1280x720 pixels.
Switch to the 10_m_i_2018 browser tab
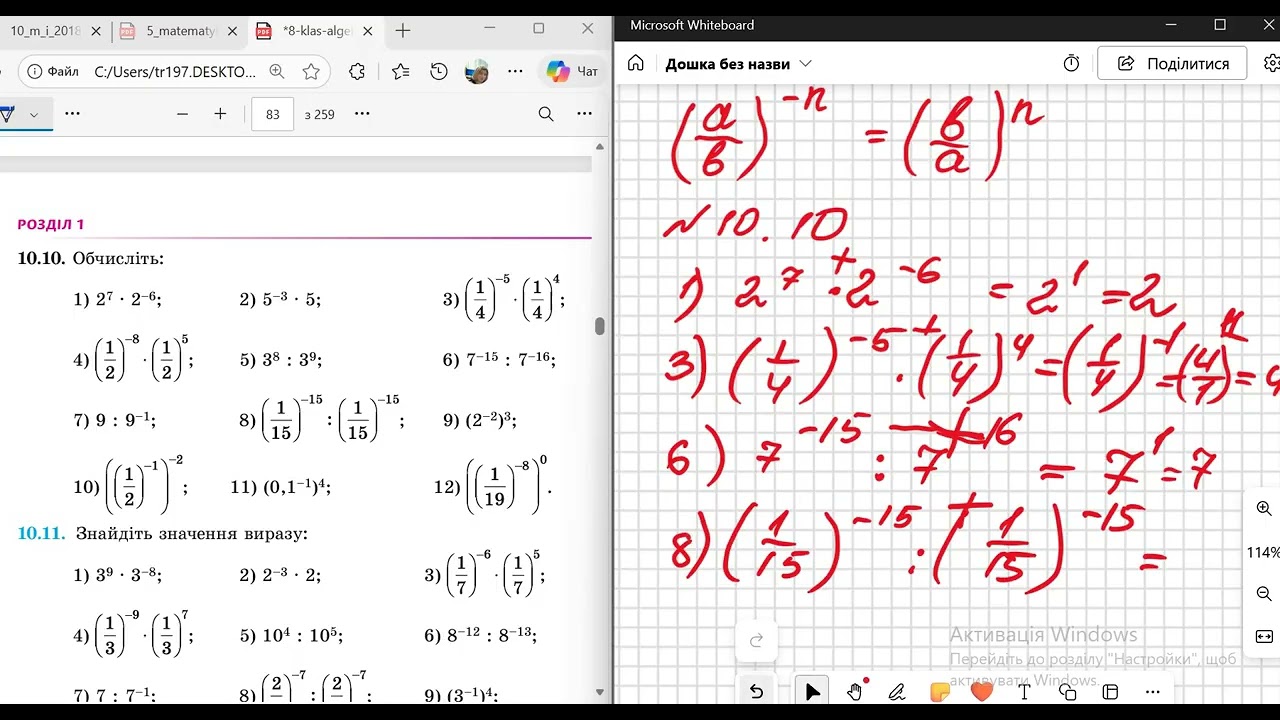coord(45,31)
